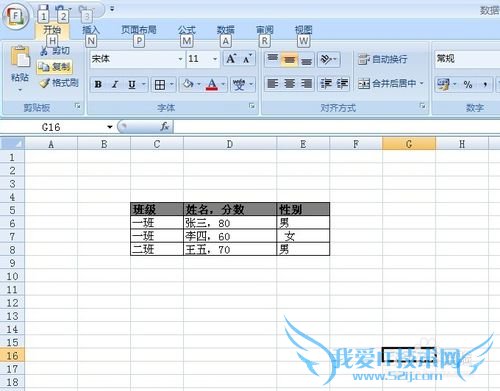Align text right
The image size is (500, 391).
click(306, 83)
